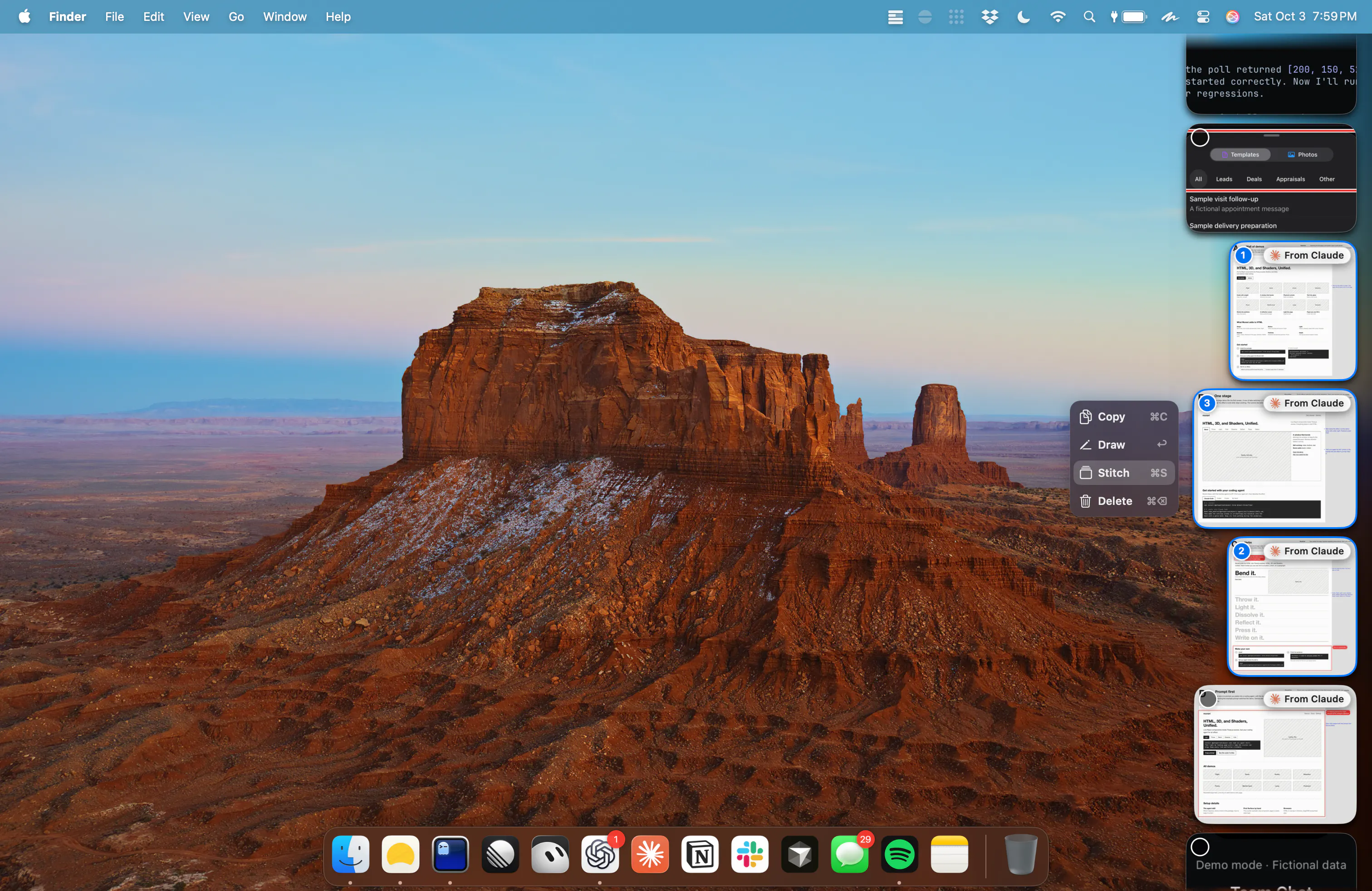This screenshot has height=891, width=1372.
Task: Deselect the screenshot numbered 2
Action: click(1241, 551)
